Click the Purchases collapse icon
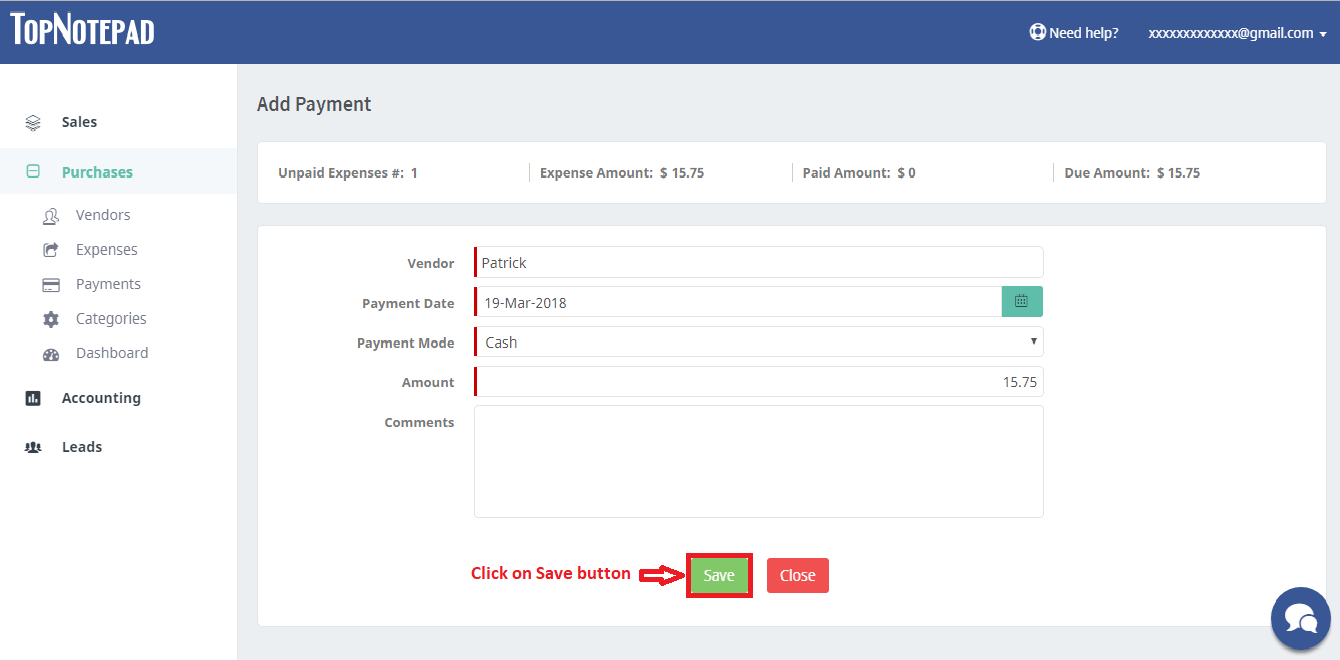 coord(33,172)
